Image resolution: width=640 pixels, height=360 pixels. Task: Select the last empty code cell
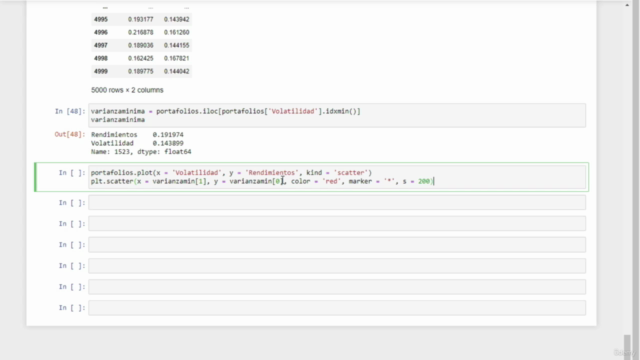tap(337, 308)
